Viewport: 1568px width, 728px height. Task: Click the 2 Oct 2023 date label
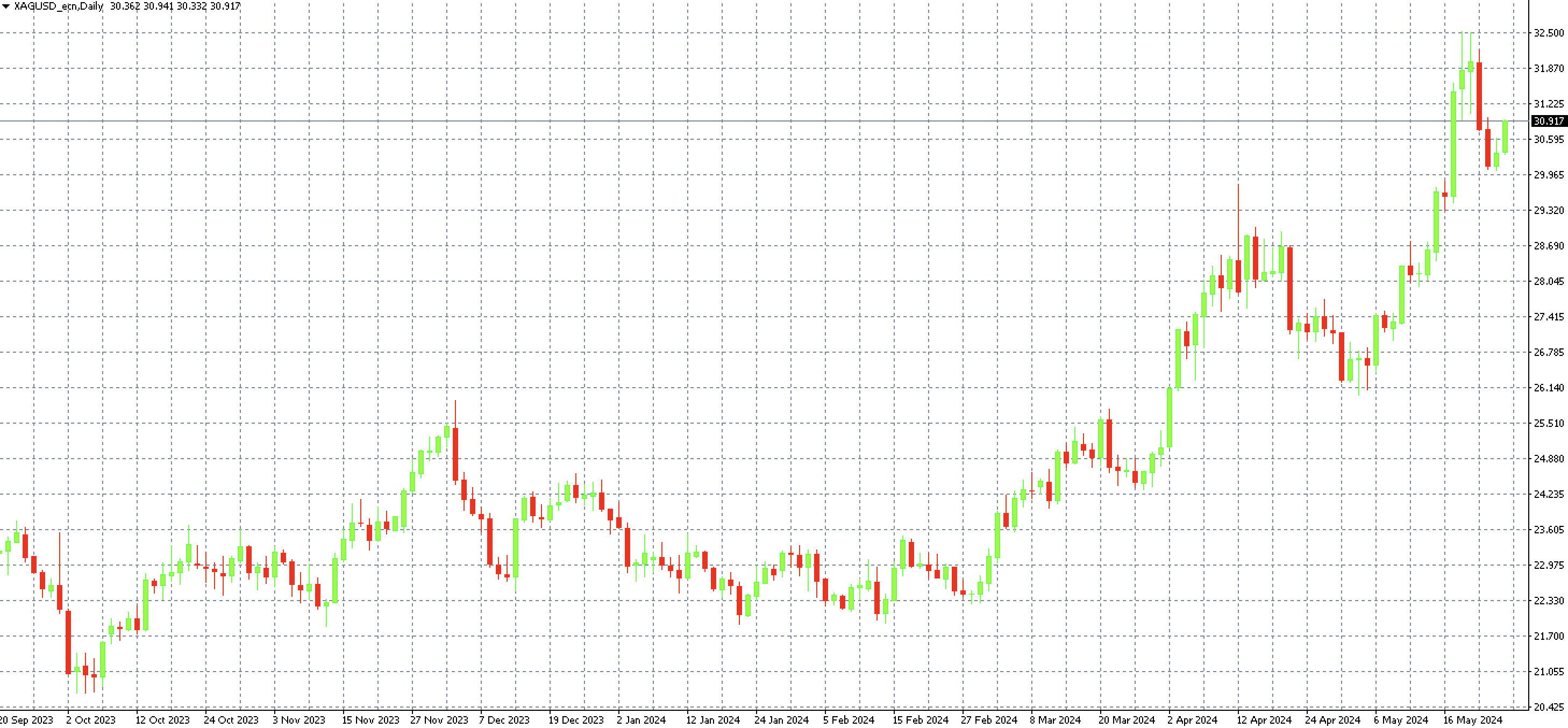pyautogui.click(x=91, y=719)
